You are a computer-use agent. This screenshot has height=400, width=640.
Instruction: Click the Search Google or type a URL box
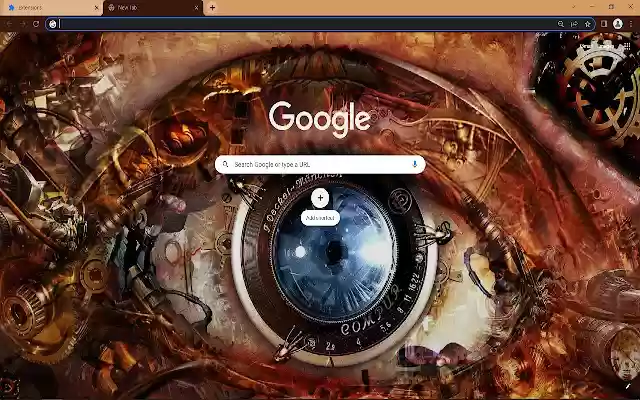point(320,164)
